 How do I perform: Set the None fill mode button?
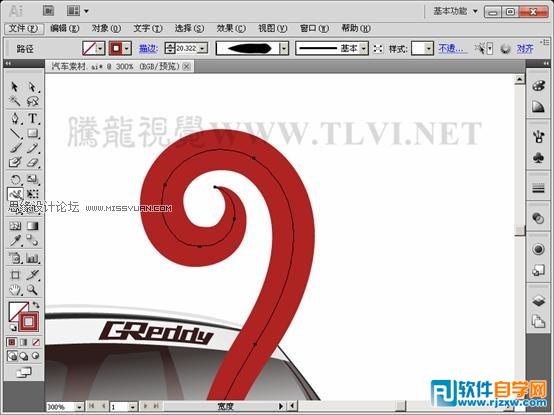click(x=36, y=342)
